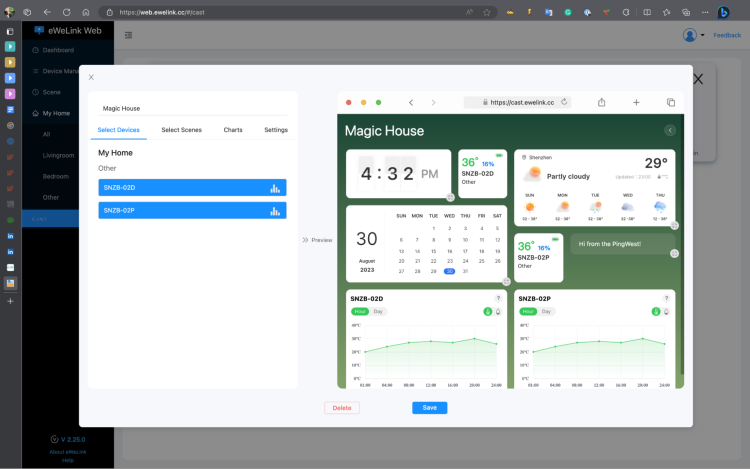Image resolution: width=750 pixels, height=469 pixels.
Task: Click the SNZB-02P sensor card
Action: pyautogui.click(x=539, y=258)
